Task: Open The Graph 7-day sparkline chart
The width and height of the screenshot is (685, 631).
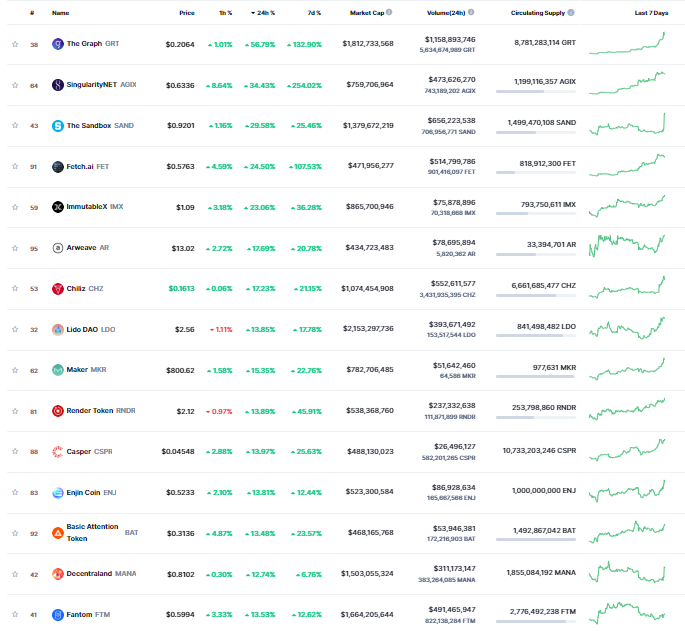Action: point(627,43)
